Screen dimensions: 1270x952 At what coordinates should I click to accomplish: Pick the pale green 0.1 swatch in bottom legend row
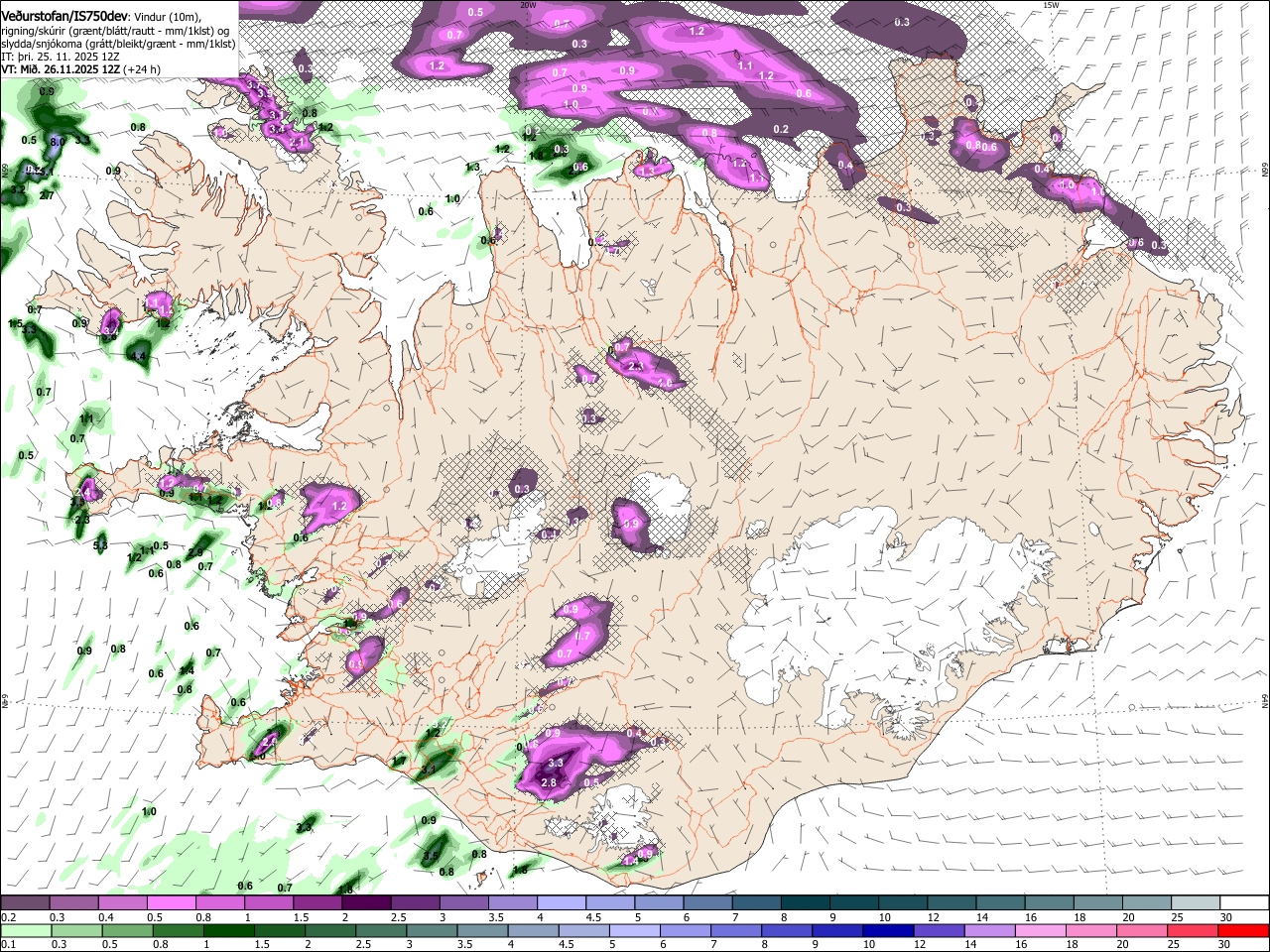point(26,930)
